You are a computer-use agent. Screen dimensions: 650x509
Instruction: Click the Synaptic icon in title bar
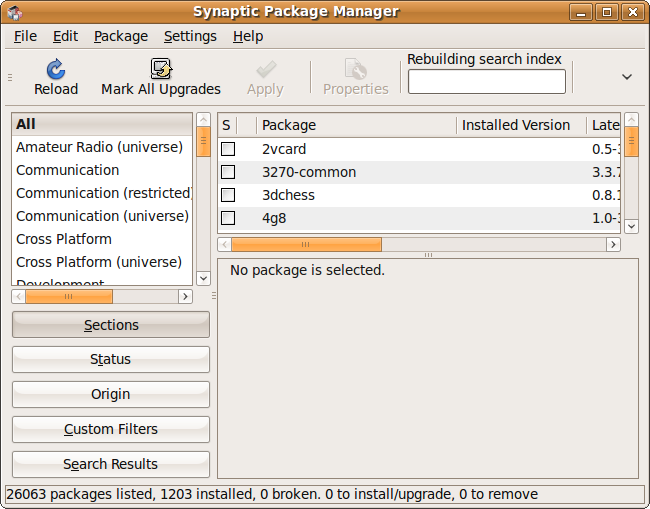point(13,12)
